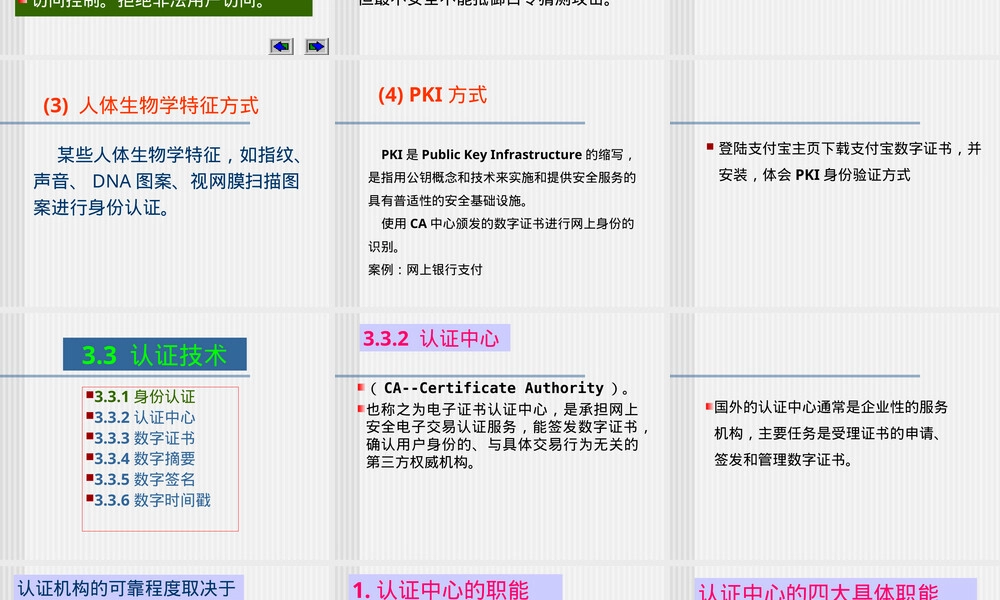Select the (4) PKI 方式 slide thumbnail
The height and width of the screenshot is (600, 1000).
pyautogui.click(x=502, y=184)
